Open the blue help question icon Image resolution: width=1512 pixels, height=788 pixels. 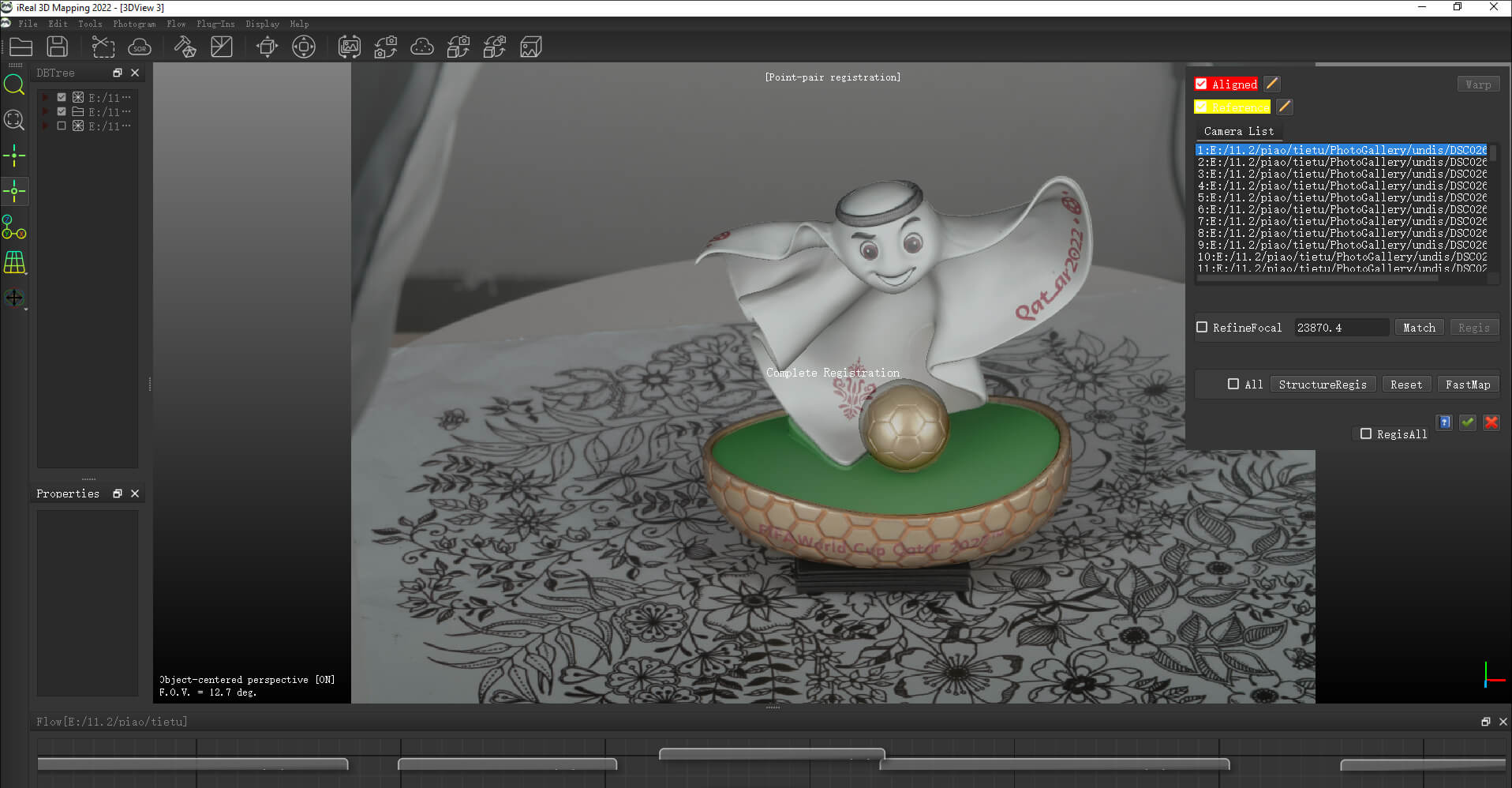click(x=1445, y=422)
